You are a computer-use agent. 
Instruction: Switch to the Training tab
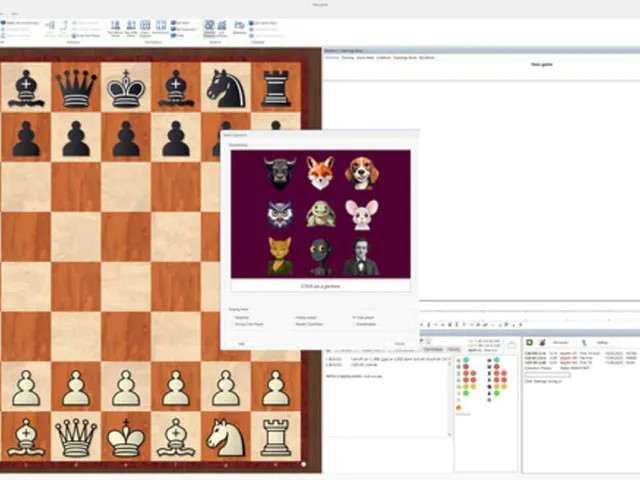point(347,58)
